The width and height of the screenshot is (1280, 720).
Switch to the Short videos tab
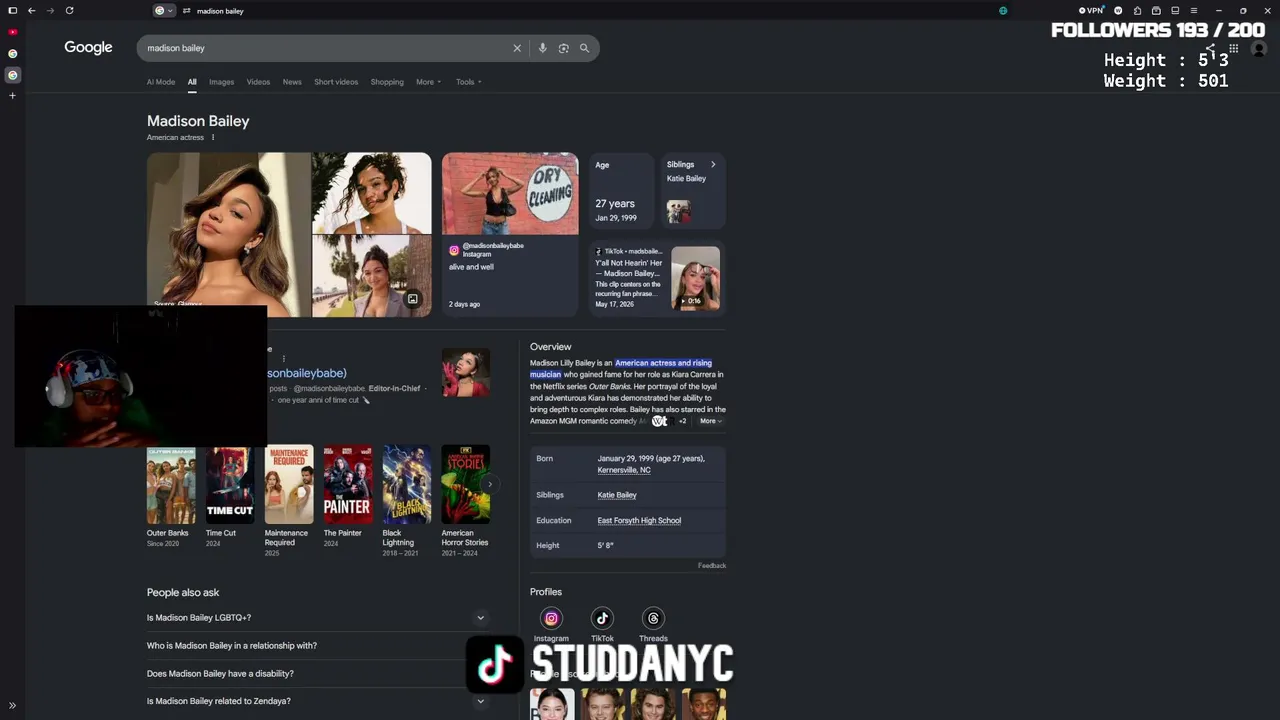click(x=336, y=82)
